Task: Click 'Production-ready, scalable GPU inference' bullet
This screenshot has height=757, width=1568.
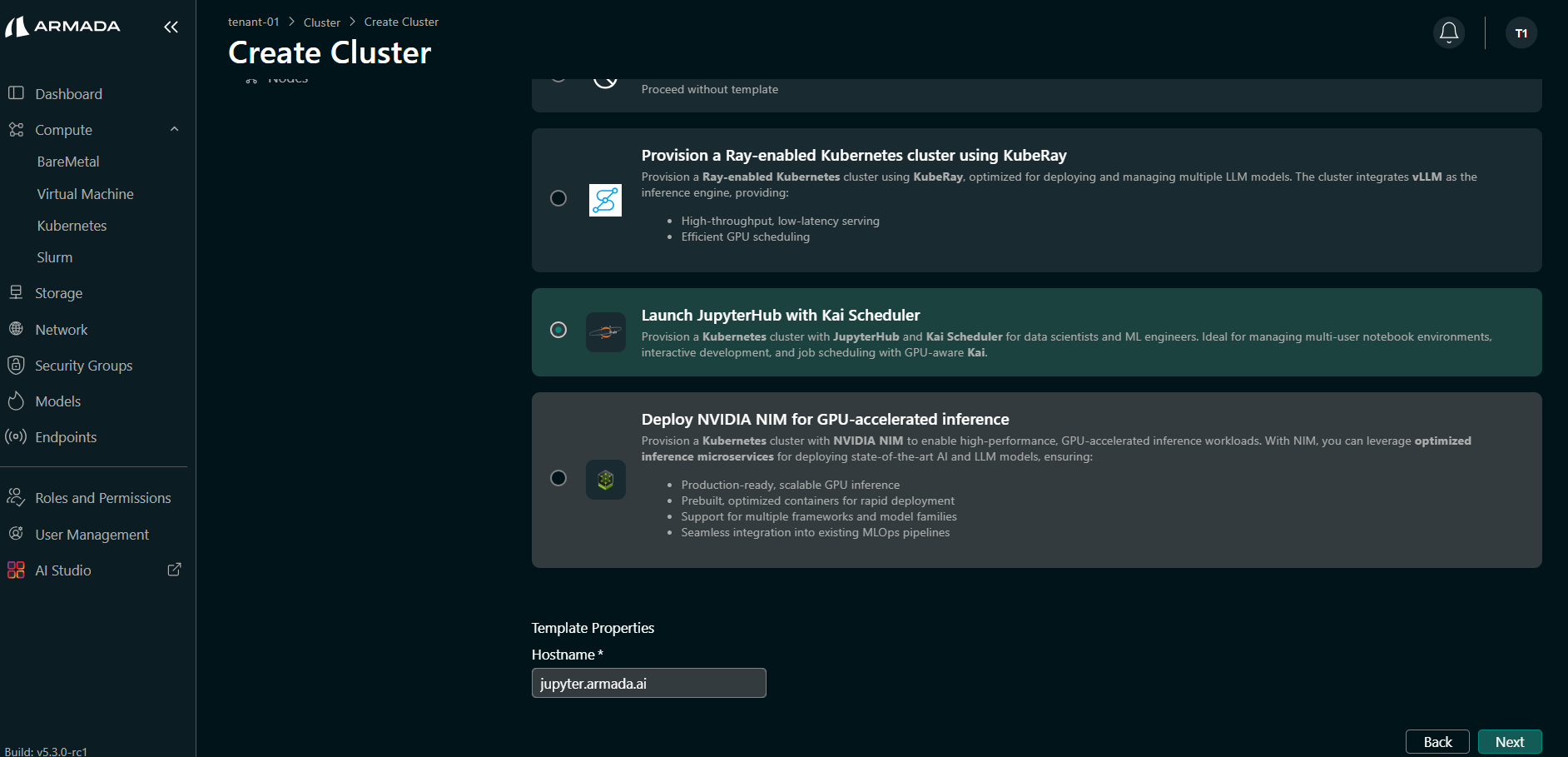Action: point(790,485)
